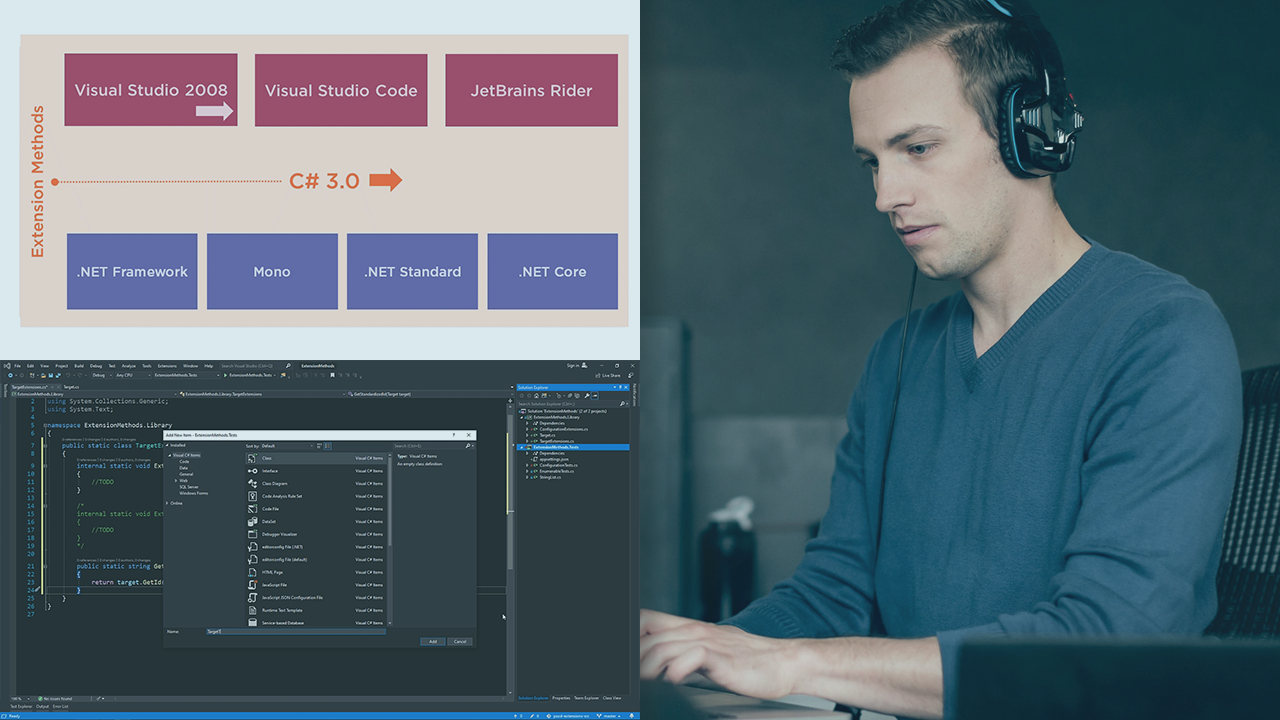The height and width of the screenshot is (720, 1280).
Task: Click the Add New Item help icon
Action: click(453, 436)
